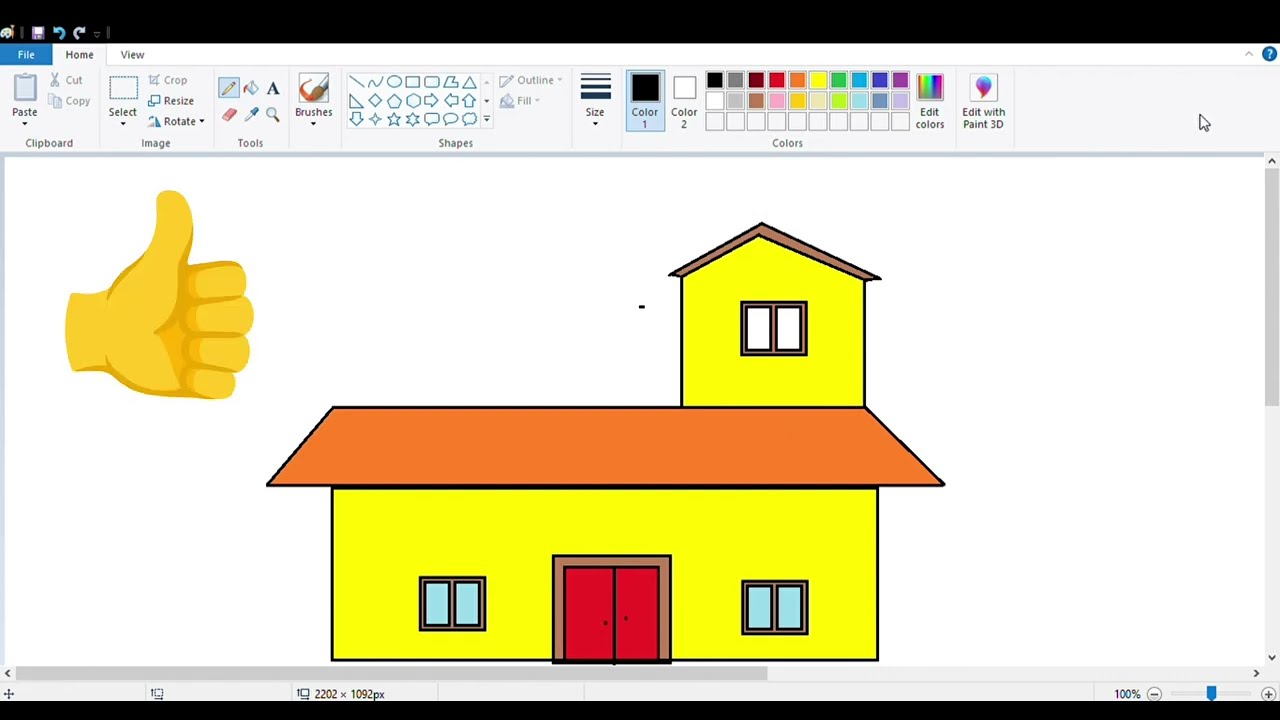Open the Rotate dropdown

pyautogui.click(x=176, y=122)
